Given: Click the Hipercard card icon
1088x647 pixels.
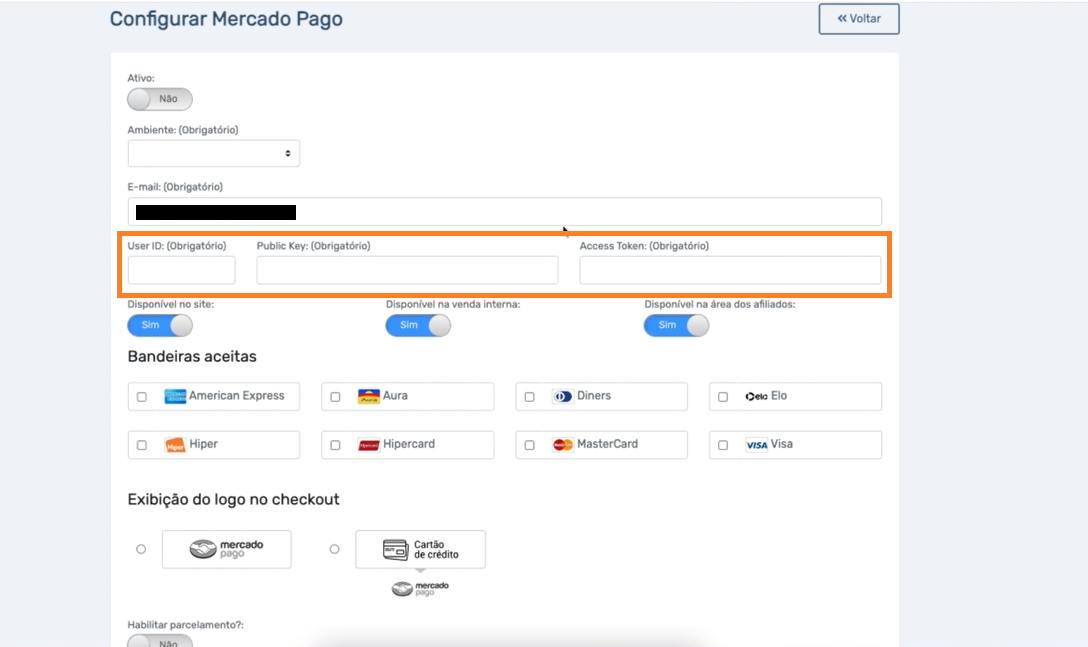Looking at the screenshot, I should pos(368,445).
